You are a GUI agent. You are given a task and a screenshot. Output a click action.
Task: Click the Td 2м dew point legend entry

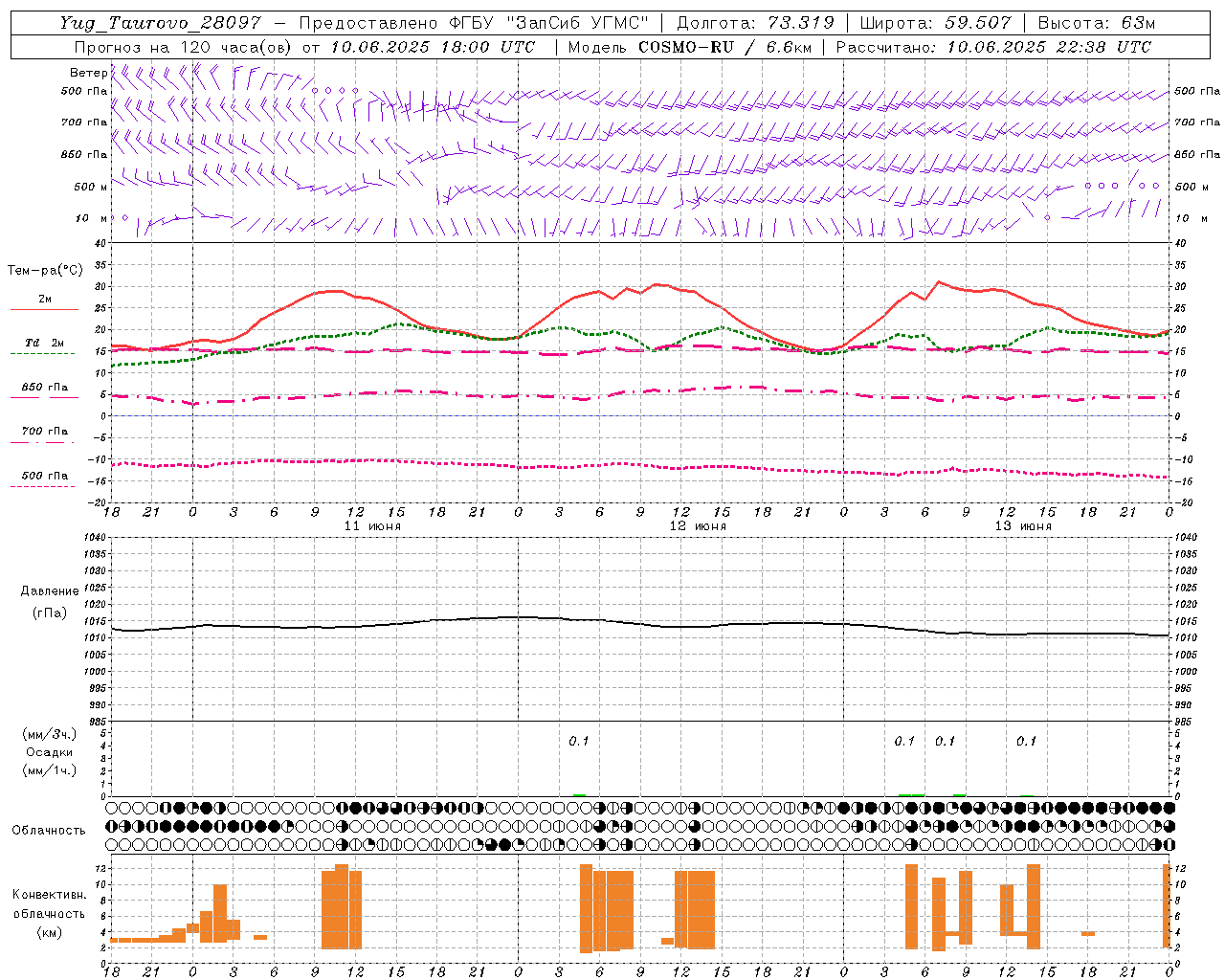click(44, 343)
